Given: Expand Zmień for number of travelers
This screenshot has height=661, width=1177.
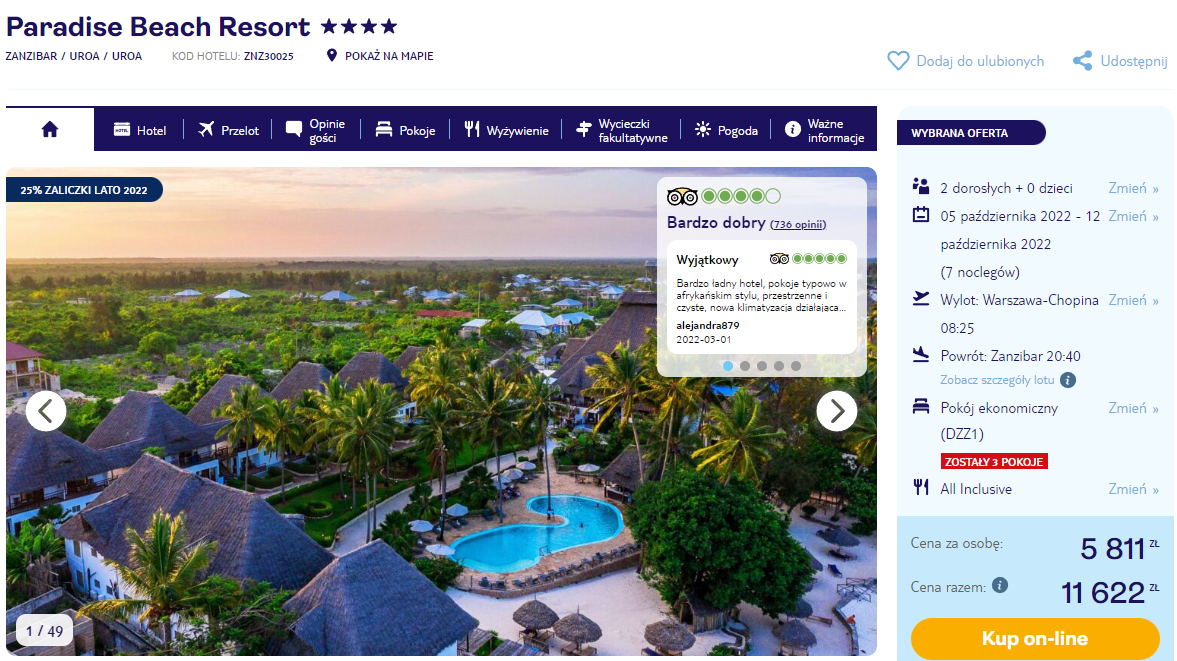Looking at the screenshot, I should [1133, 188].
